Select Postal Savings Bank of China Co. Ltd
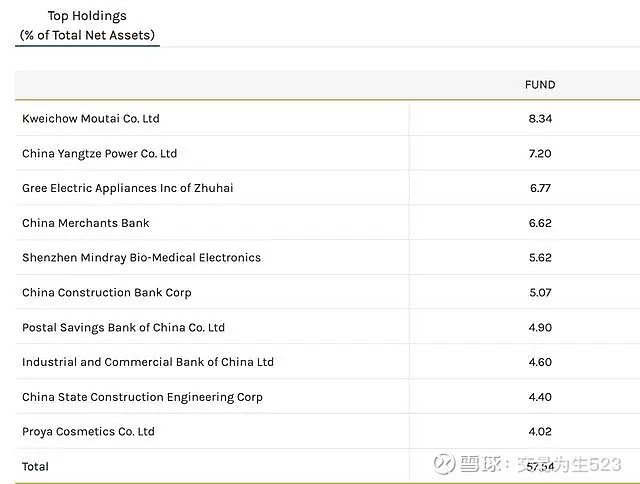The width and height of the screenshot is (640, 484). [x=123, y=328]
